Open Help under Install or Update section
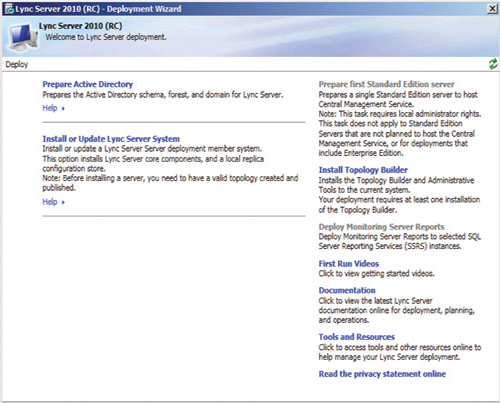 pyautogui.click(x=53, y=202)
